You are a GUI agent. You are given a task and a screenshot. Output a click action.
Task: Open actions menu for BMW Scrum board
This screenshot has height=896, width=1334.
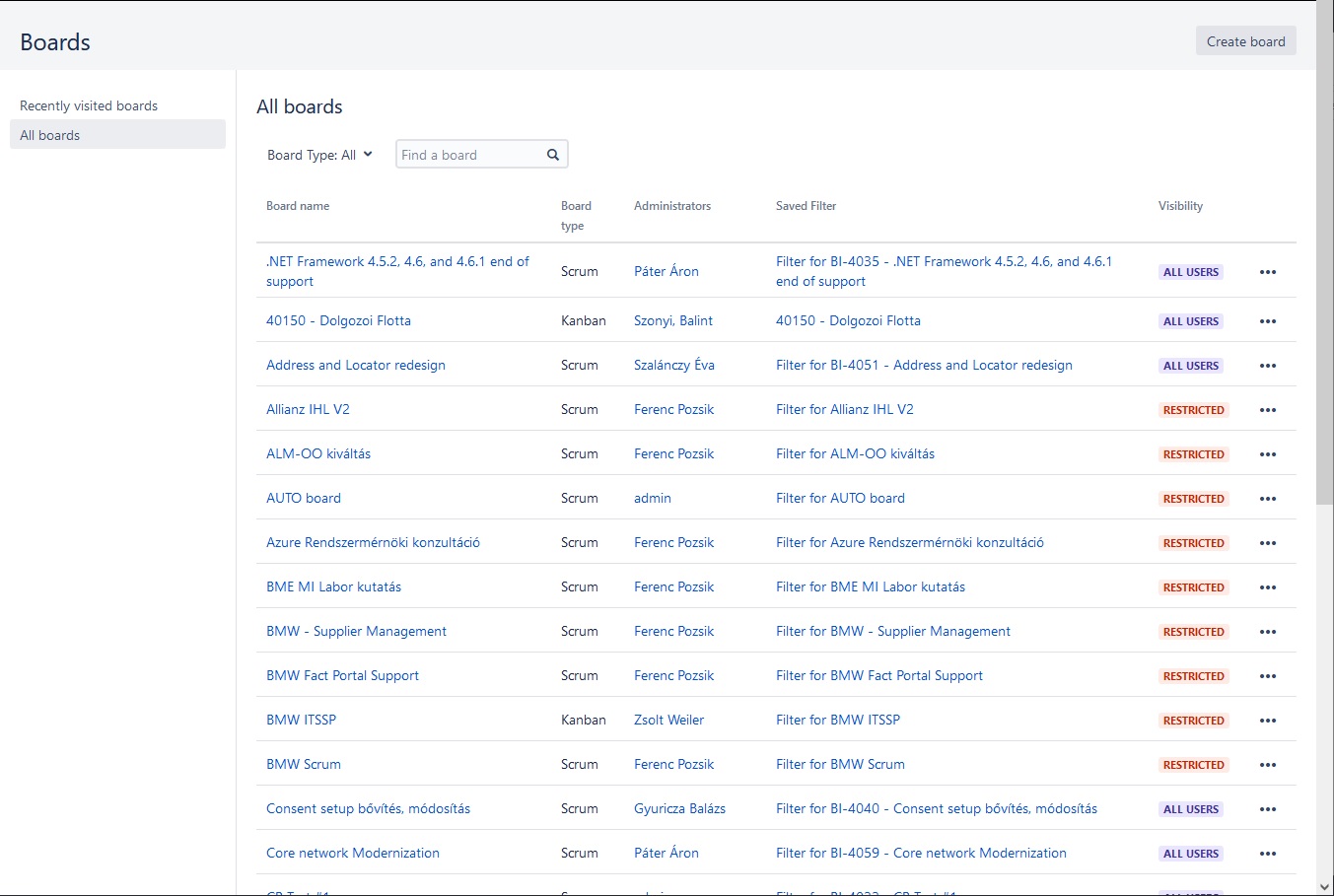1268,764
